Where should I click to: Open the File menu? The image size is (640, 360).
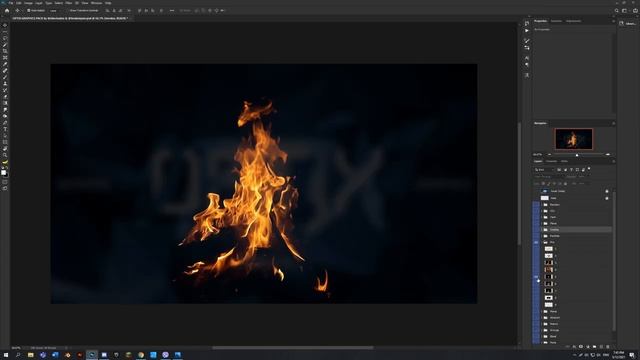[11, 3]
